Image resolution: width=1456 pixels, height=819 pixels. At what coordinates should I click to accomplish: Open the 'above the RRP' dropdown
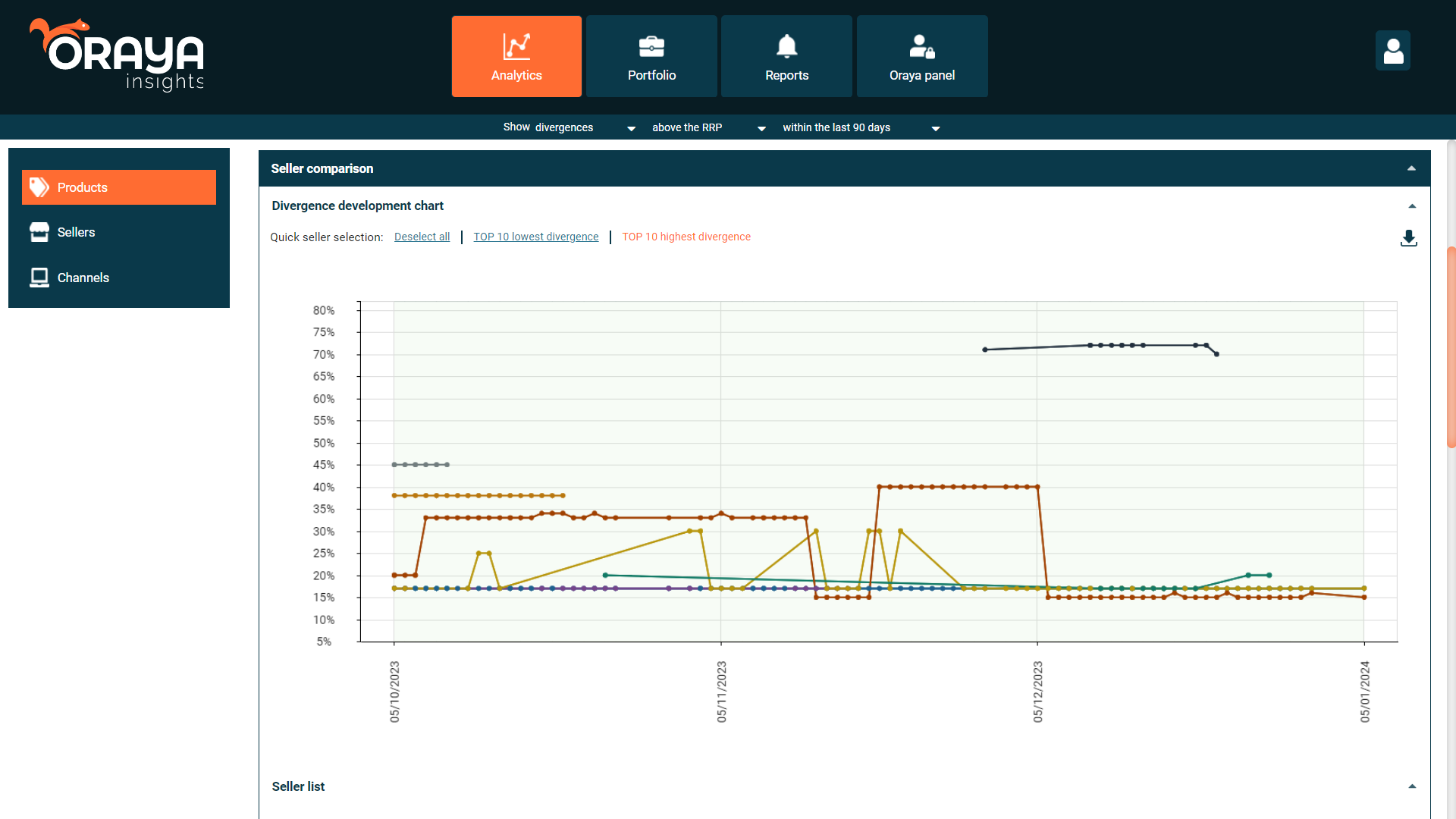coord(761,127)
